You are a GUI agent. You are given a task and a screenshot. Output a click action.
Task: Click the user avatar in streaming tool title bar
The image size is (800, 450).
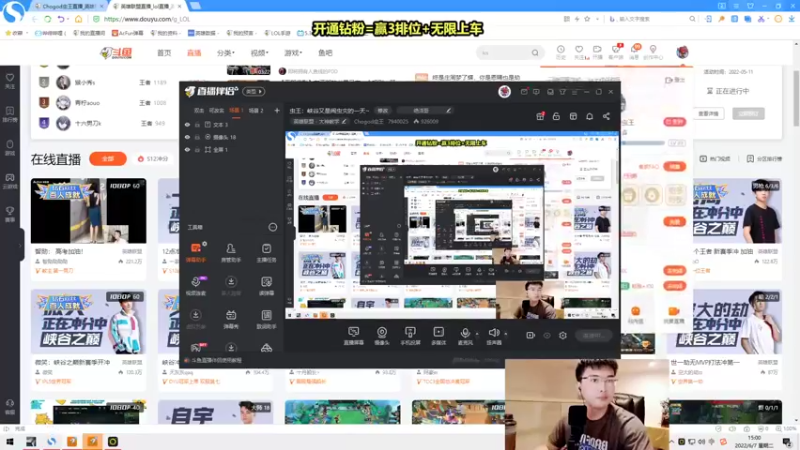pos(504,92)
